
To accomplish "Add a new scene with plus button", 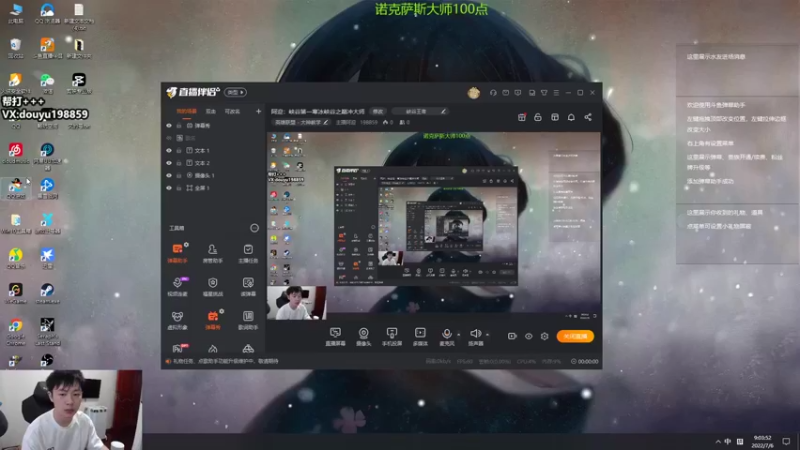I will [258, 111].
